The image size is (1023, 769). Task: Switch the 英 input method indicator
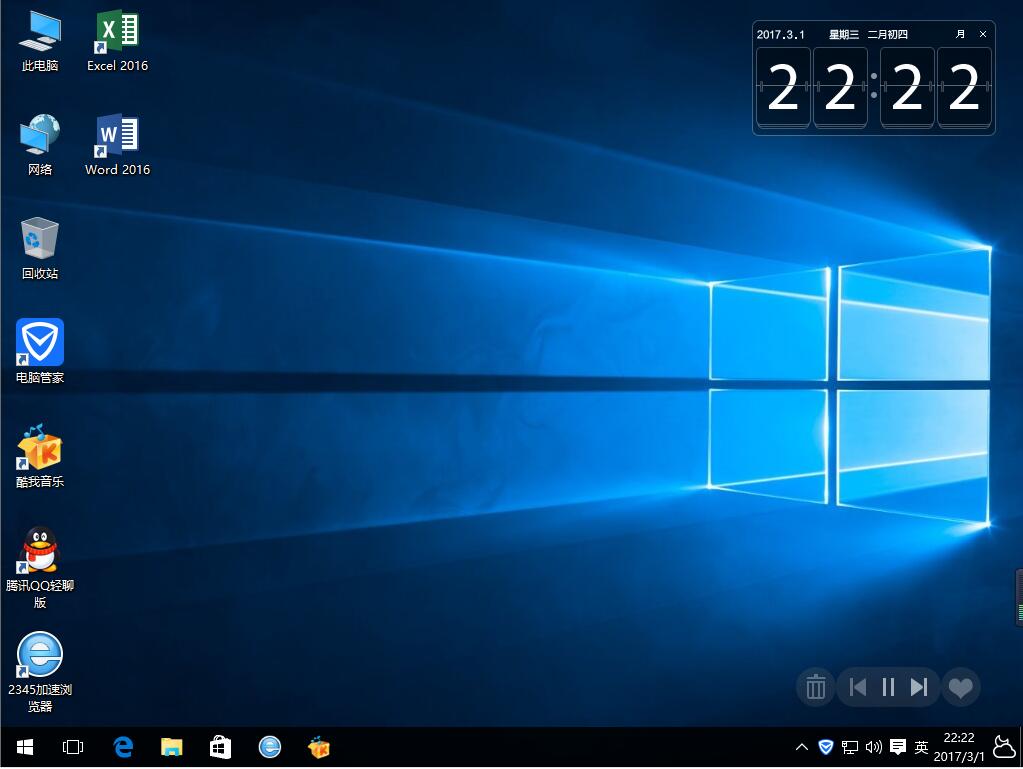(921, 747)
